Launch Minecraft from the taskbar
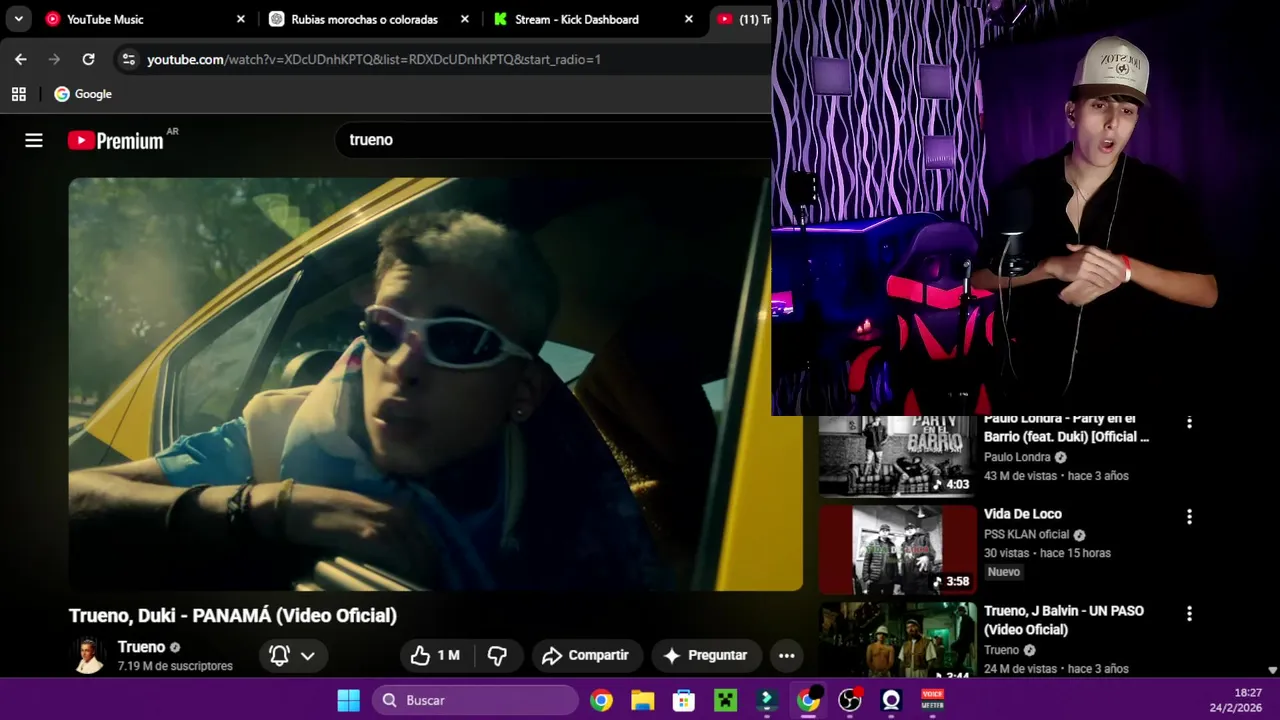This screenshot has width=1280, height=720. (x=725, y=700)
